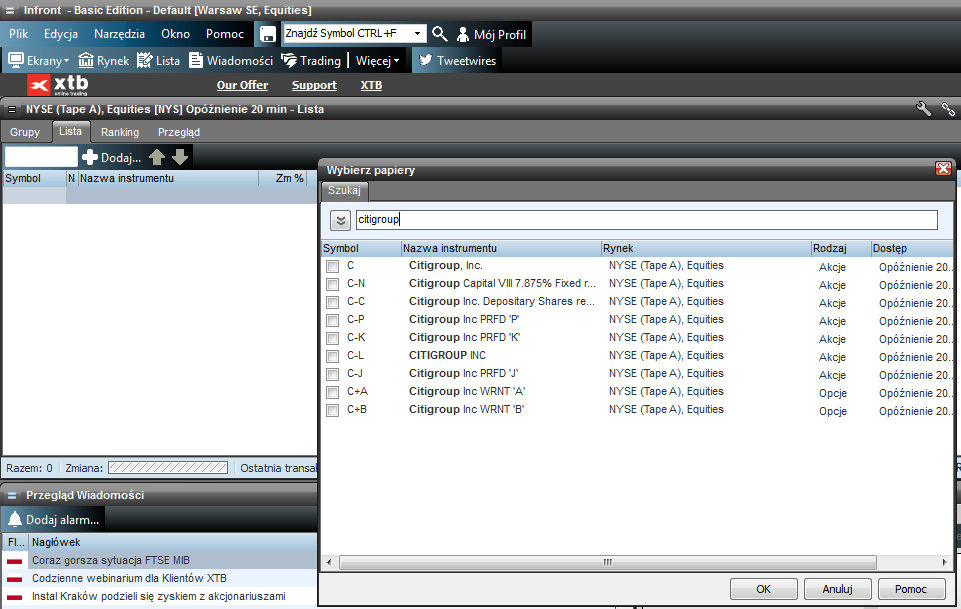Image resolution: width=961 pixels, height=609 pixels.
Task: Click the chain link icon in the NYSE window
Action: pyautogui.click(x=948, y=109)
